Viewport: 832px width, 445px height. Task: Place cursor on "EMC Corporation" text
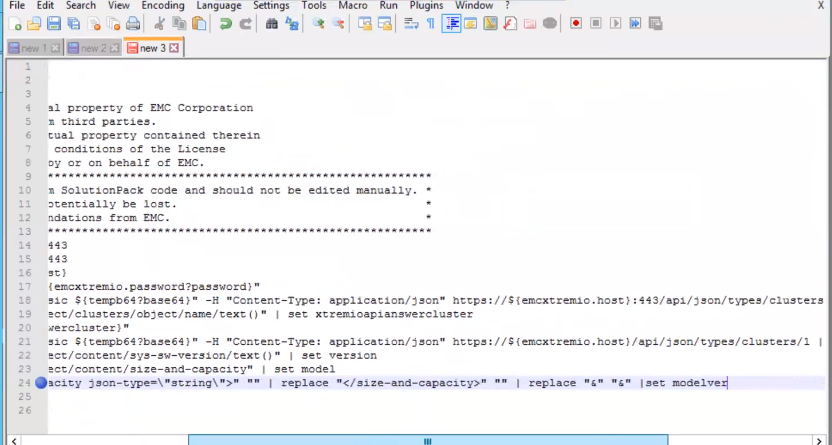pos(202,108)
